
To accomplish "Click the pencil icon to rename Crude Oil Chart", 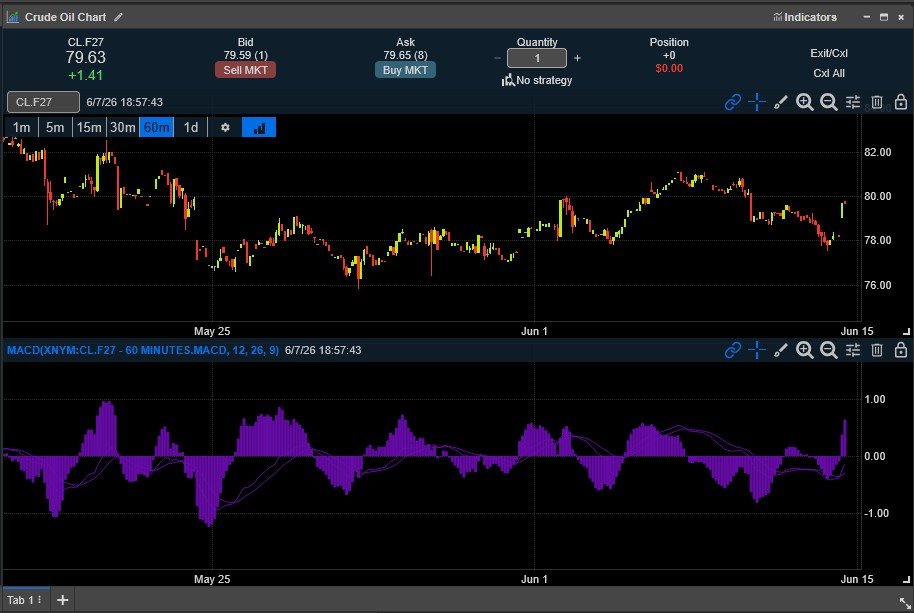I will (118, 17).
